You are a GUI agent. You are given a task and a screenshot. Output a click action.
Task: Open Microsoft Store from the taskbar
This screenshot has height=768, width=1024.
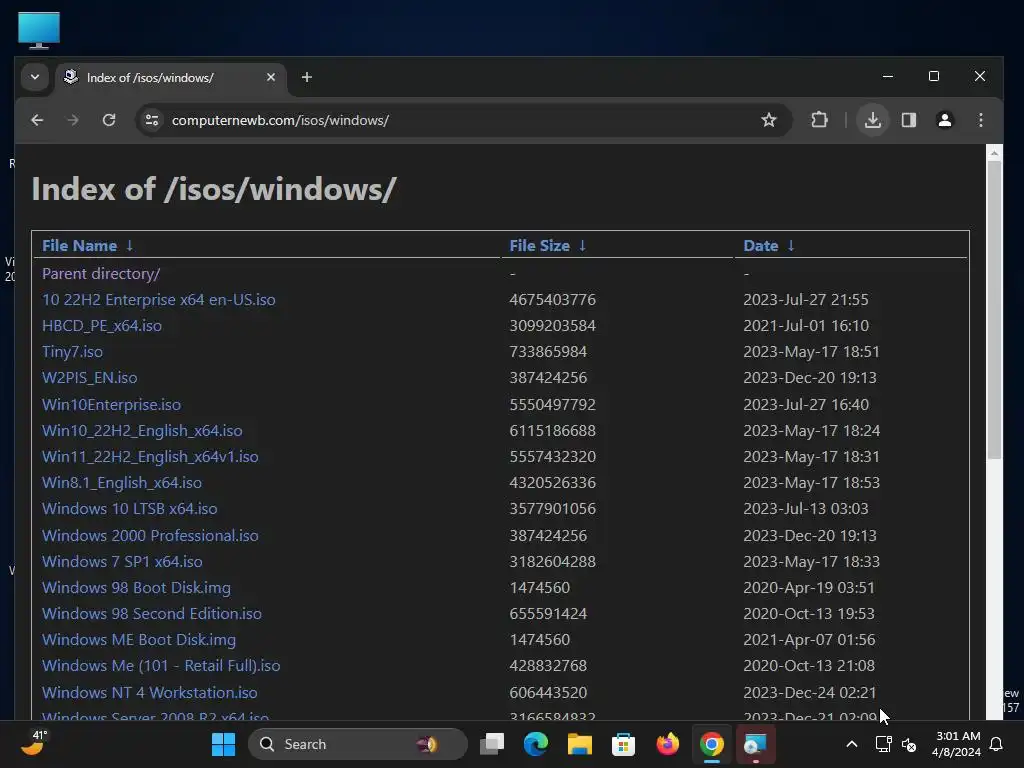[x=623, y=744]
